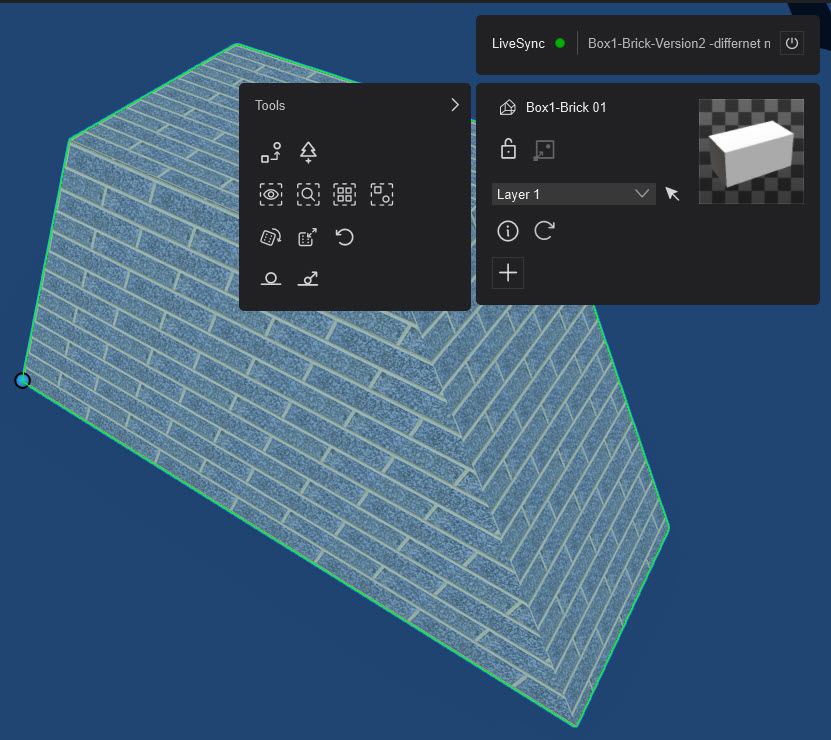Toggle the lock on Box1-Brick 01
The image size is (831, 740).
507,148
